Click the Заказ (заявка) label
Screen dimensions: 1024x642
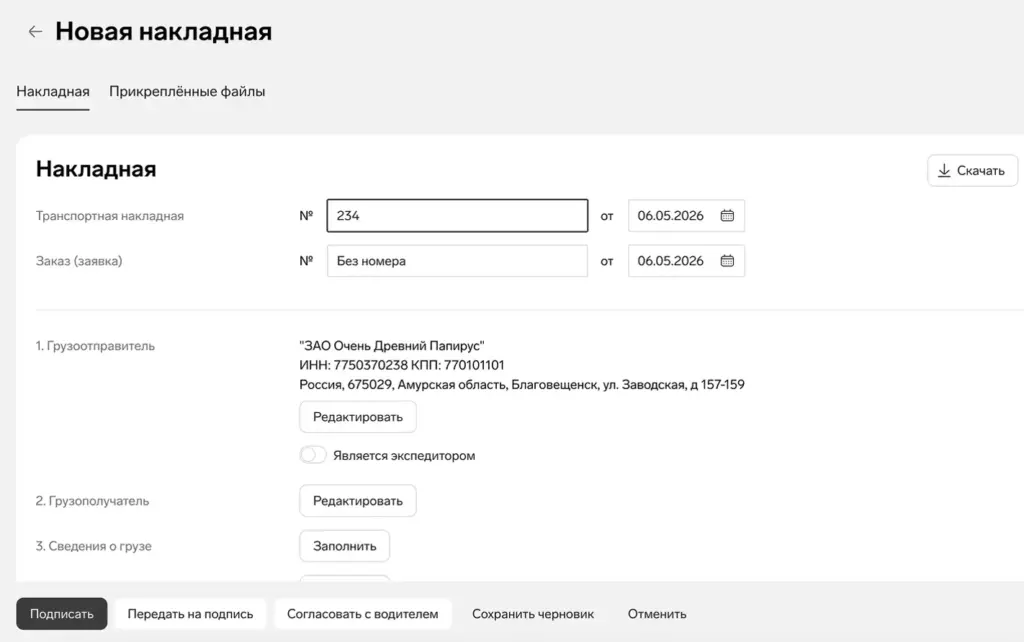pos(79,261)
